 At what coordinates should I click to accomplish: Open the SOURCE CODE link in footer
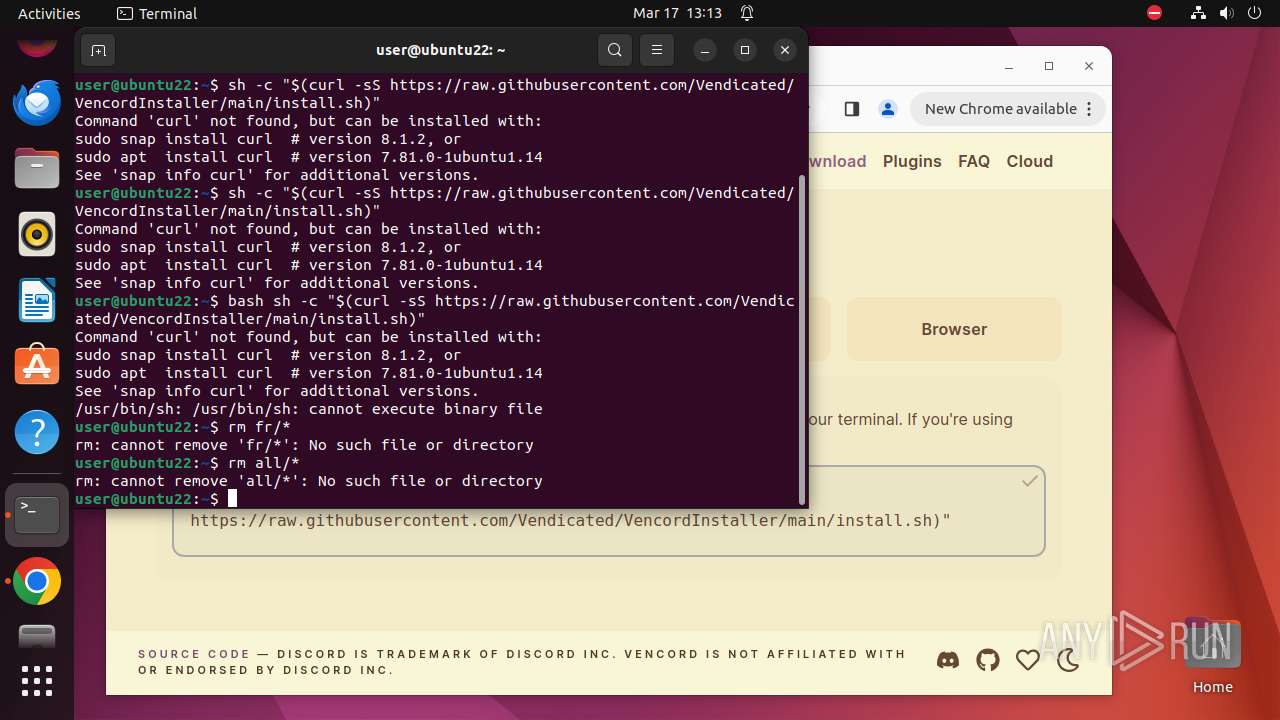[x=194, y=654]
